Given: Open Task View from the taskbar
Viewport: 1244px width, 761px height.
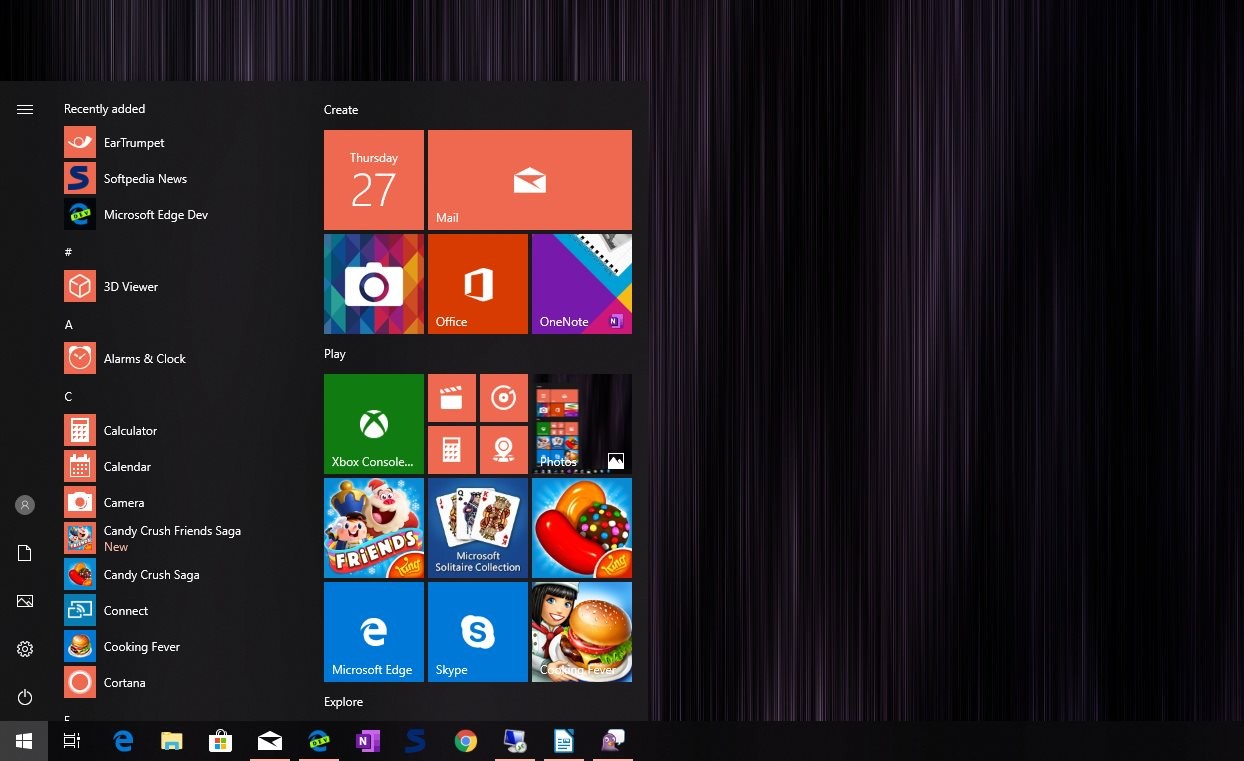Looking at the screenshot, I should pos(72,741).
